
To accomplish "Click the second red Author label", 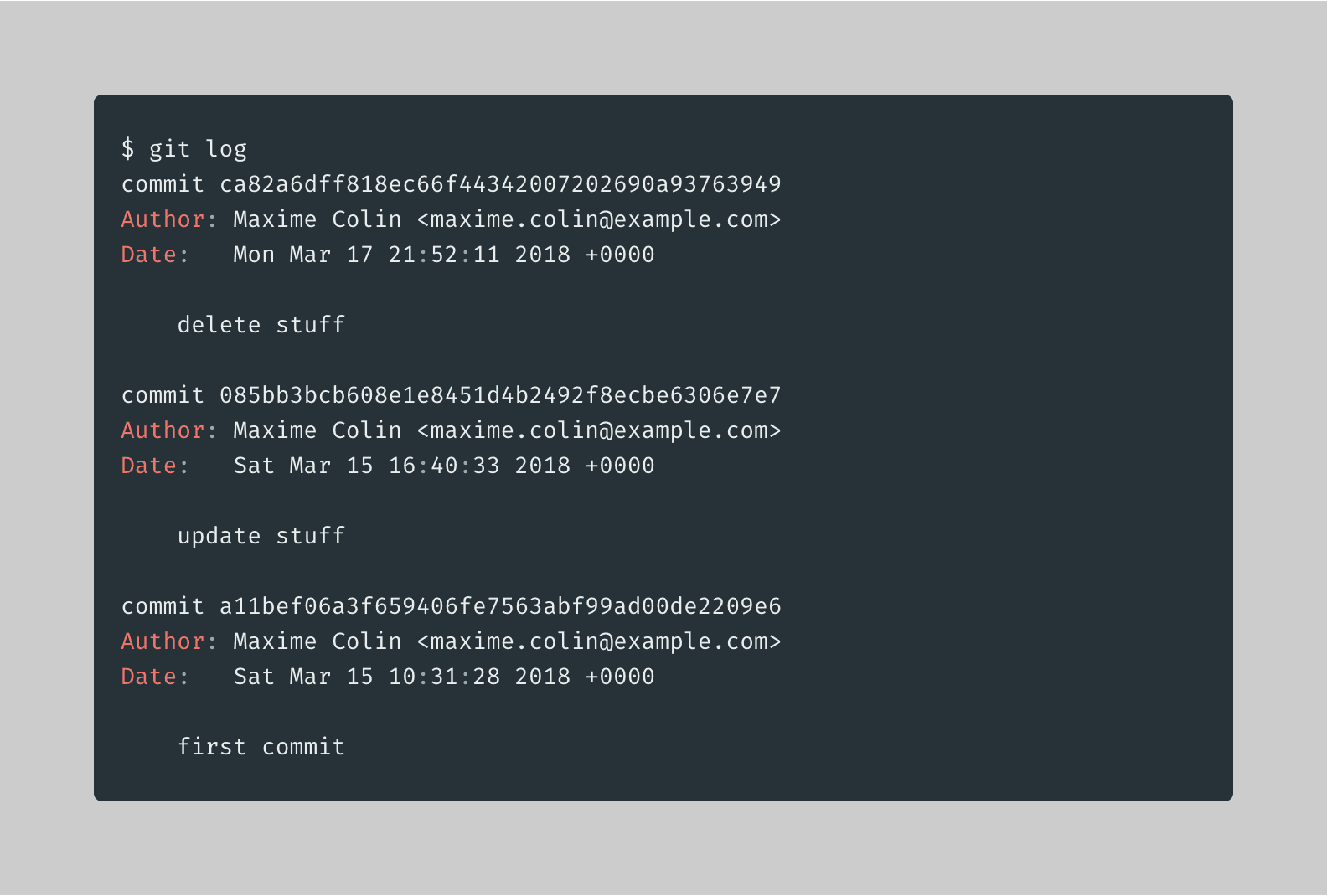I will click(x=163, y=430).
